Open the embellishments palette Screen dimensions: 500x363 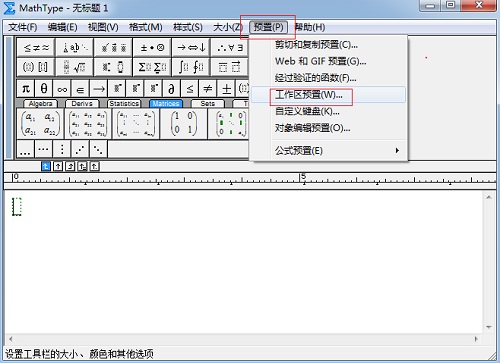coord(114,48)
